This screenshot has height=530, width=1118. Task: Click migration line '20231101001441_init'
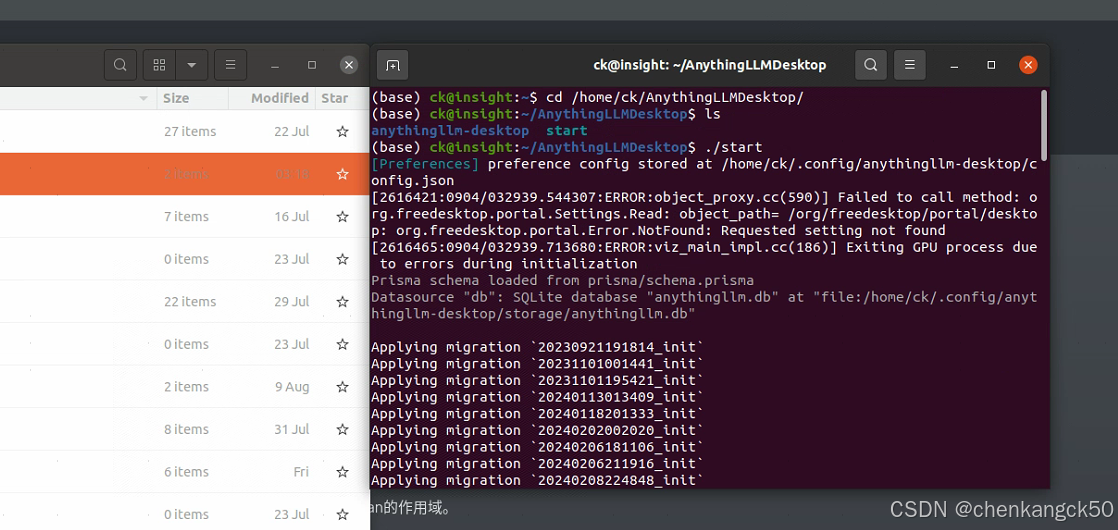pyautogui.click(x=538, y=363)
